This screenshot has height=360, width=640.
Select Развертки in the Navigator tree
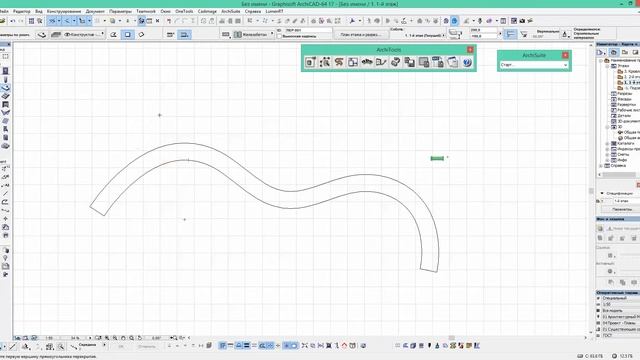[626, 105]
